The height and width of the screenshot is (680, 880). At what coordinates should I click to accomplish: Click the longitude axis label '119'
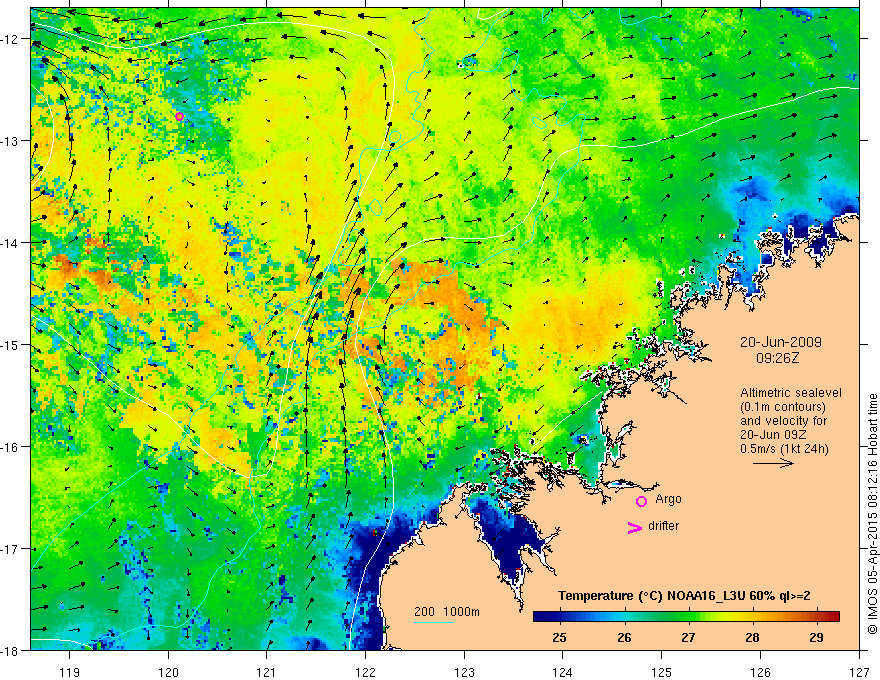pos(70,672)
